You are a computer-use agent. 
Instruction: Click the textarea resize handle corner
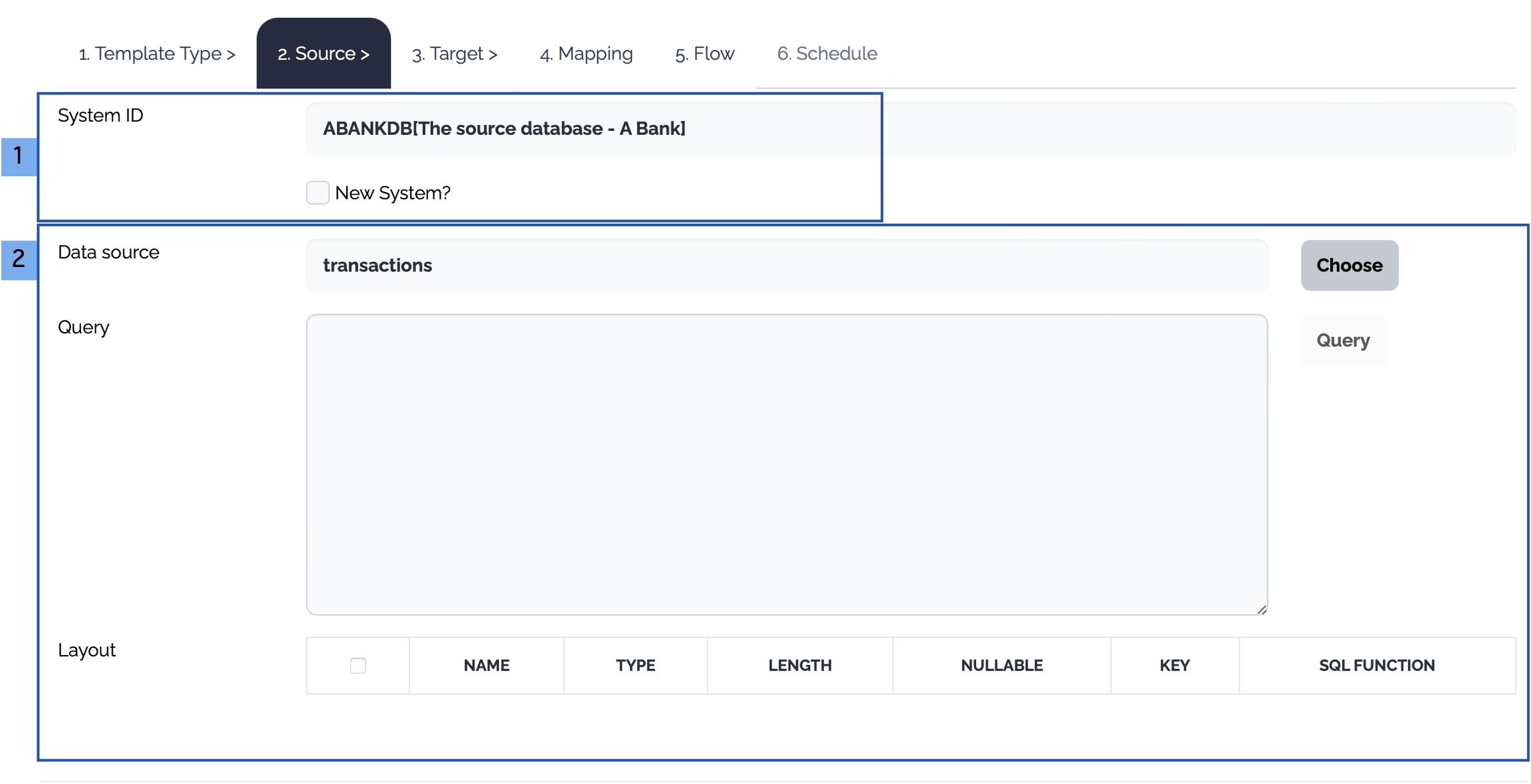pos(1261,609)
